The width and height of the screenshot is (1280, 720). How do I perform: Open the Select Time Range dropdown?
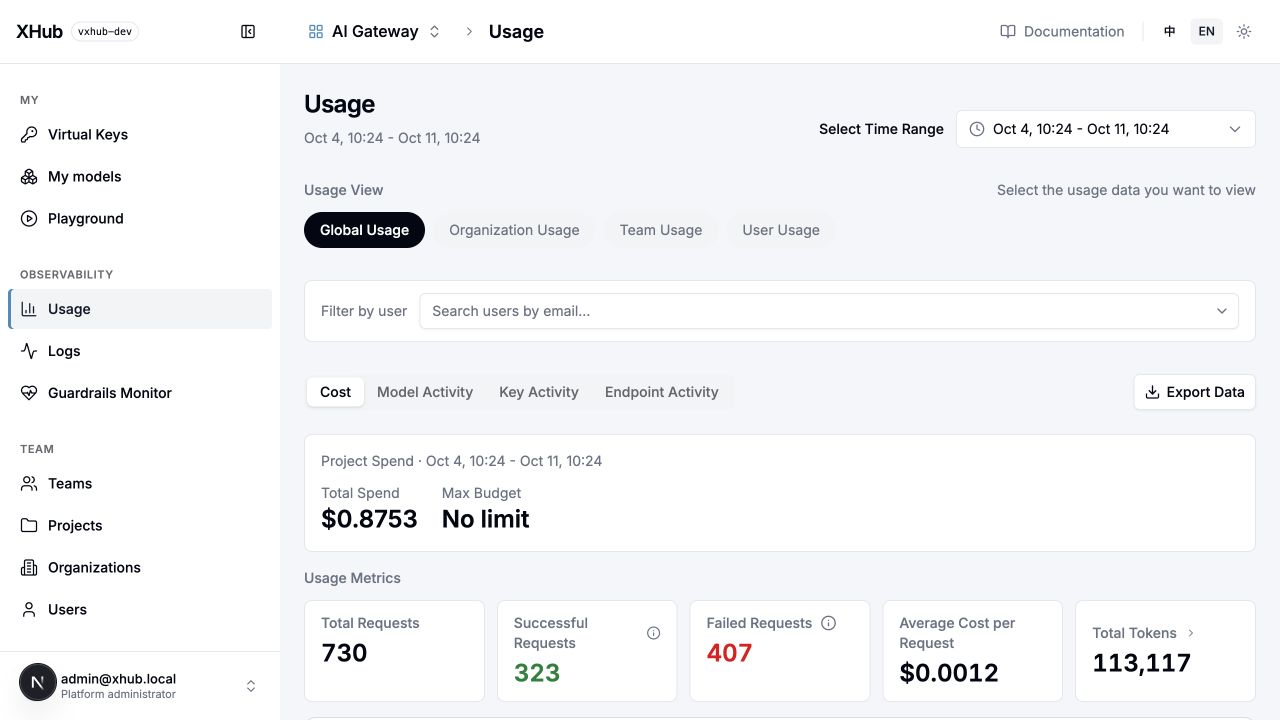click(1106, 129)
